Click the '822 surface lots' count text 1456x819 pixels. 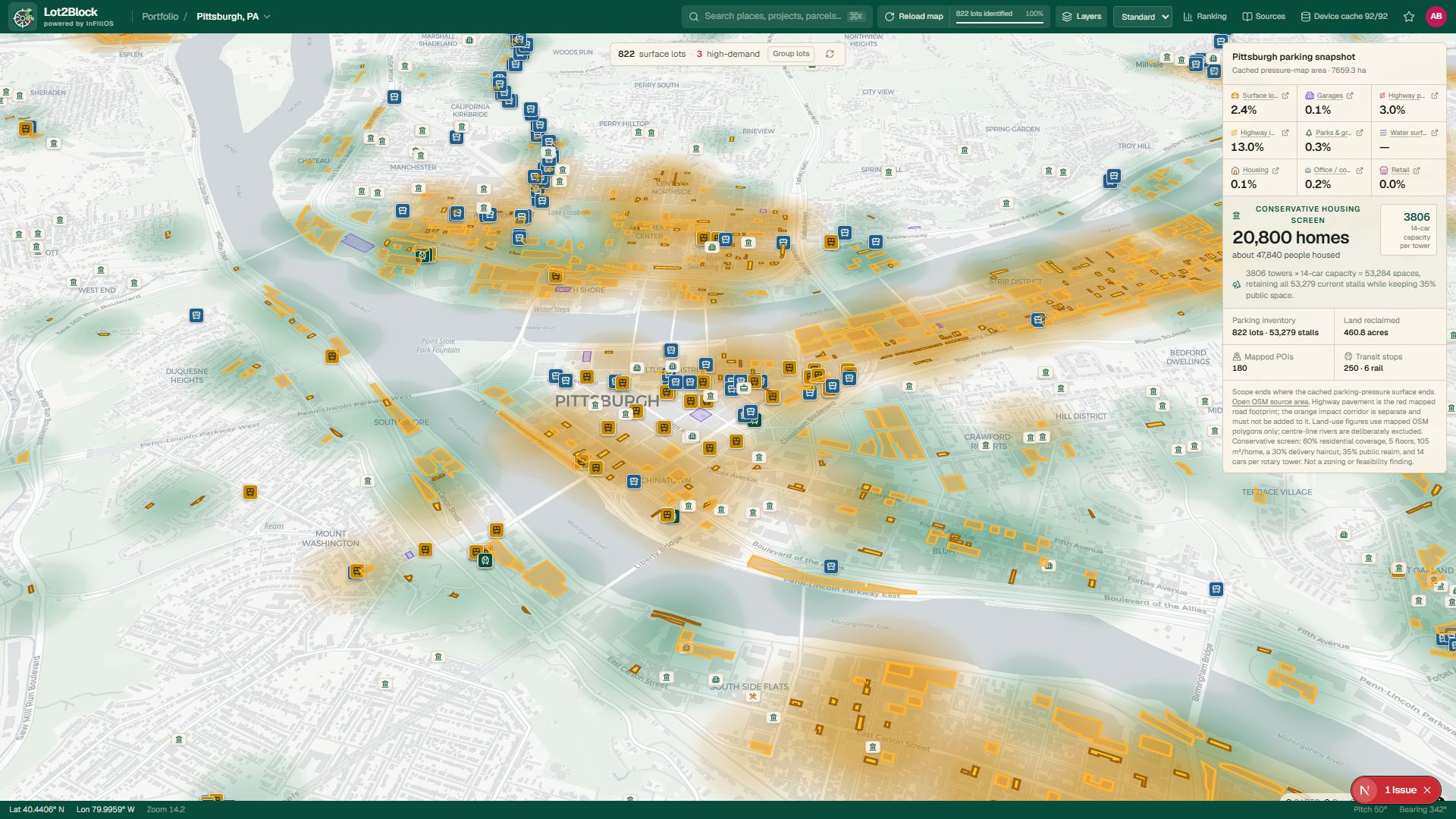651,54
